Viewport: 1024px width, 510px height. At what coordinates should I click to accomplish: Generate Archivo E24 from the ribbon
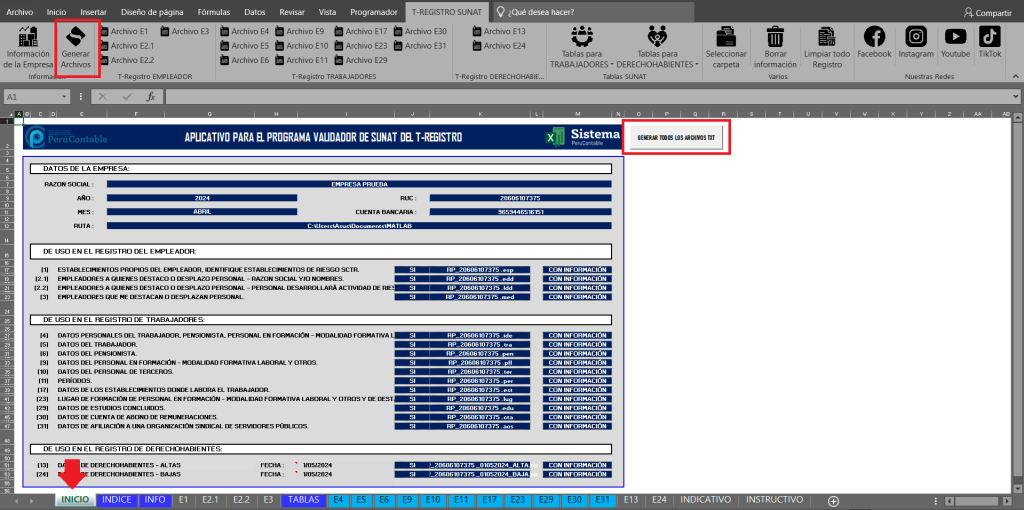pyautogui.click(x=499, y=46)
